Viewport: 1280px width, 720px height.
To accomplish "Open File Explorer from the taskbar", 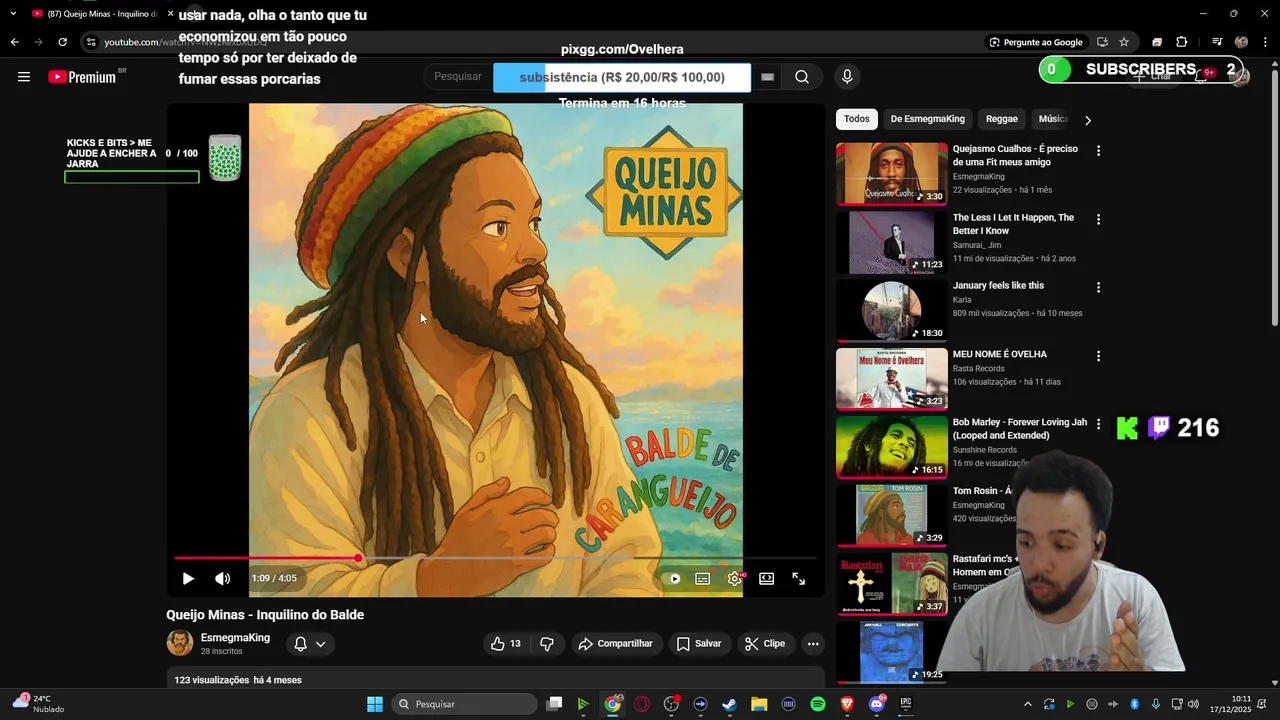I will click(759, 704).
